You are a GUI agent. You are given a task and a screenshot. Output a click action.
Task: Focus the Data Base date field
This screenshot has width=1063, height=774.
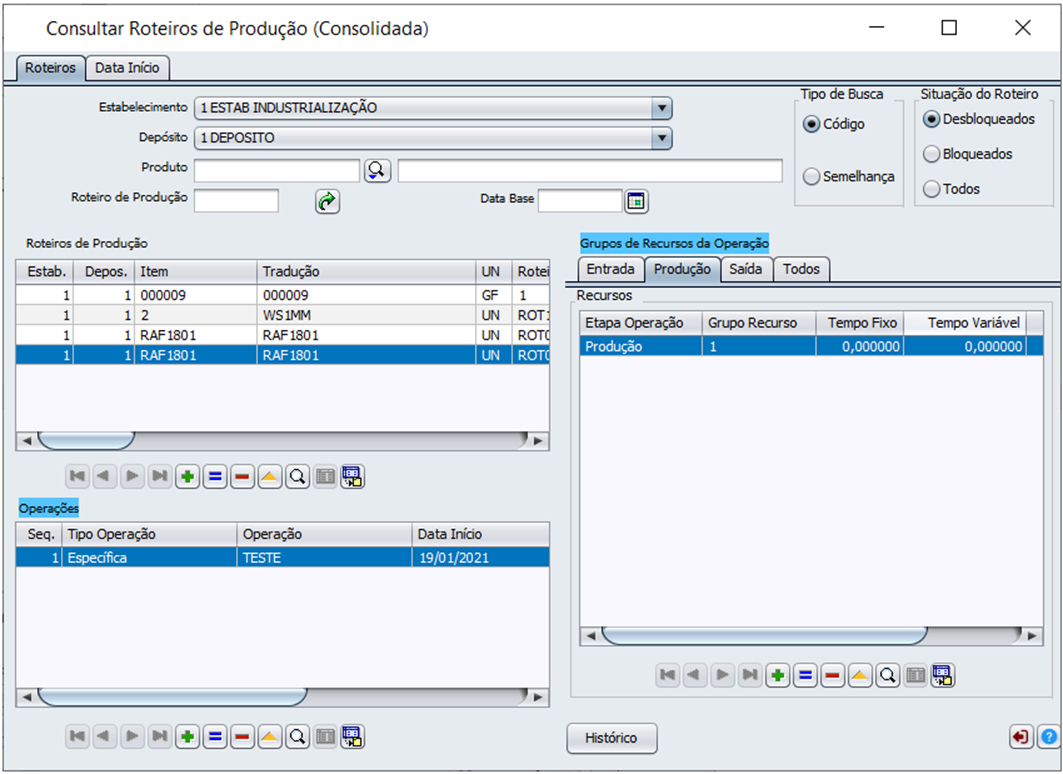coord(580,201)
